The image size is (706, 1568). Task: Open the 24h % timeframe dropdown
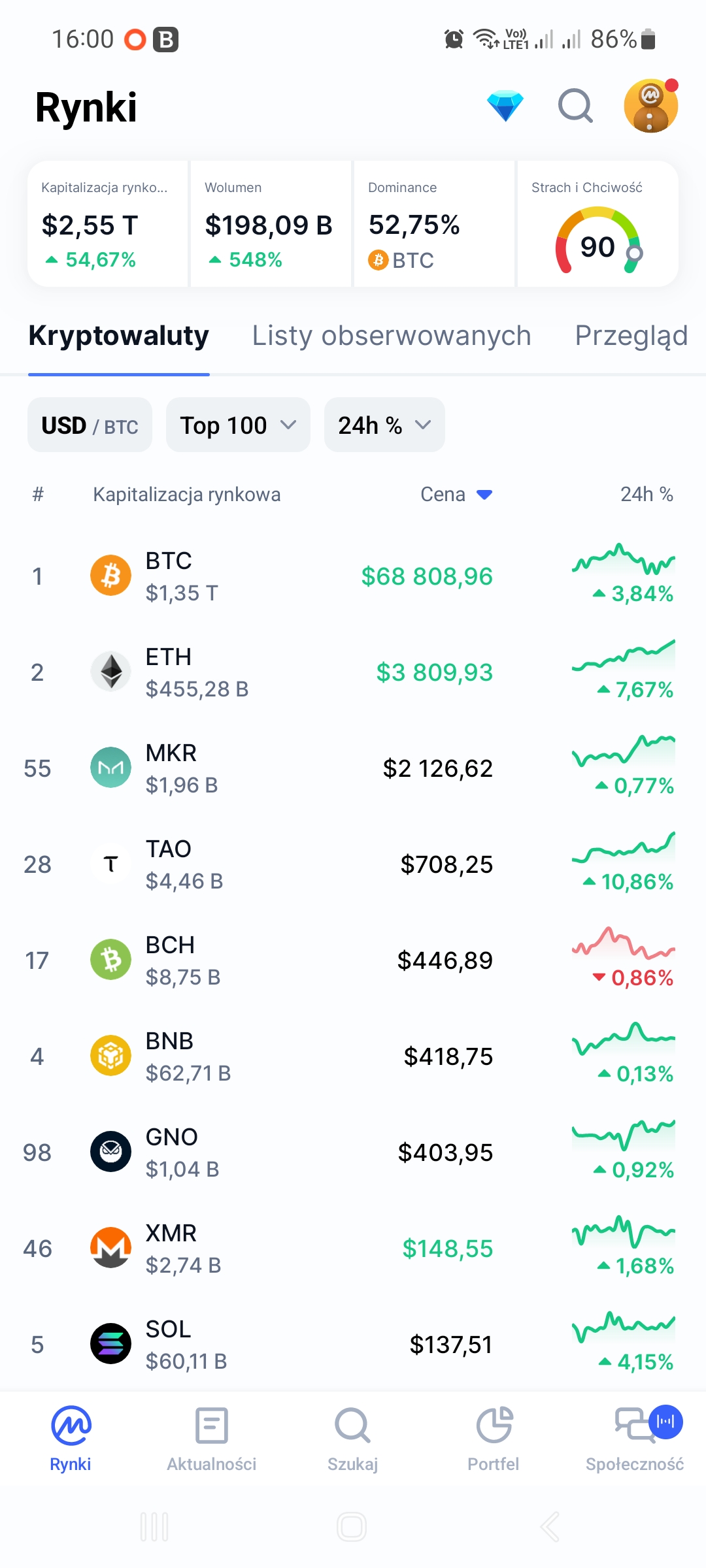[x=384, y=425]
